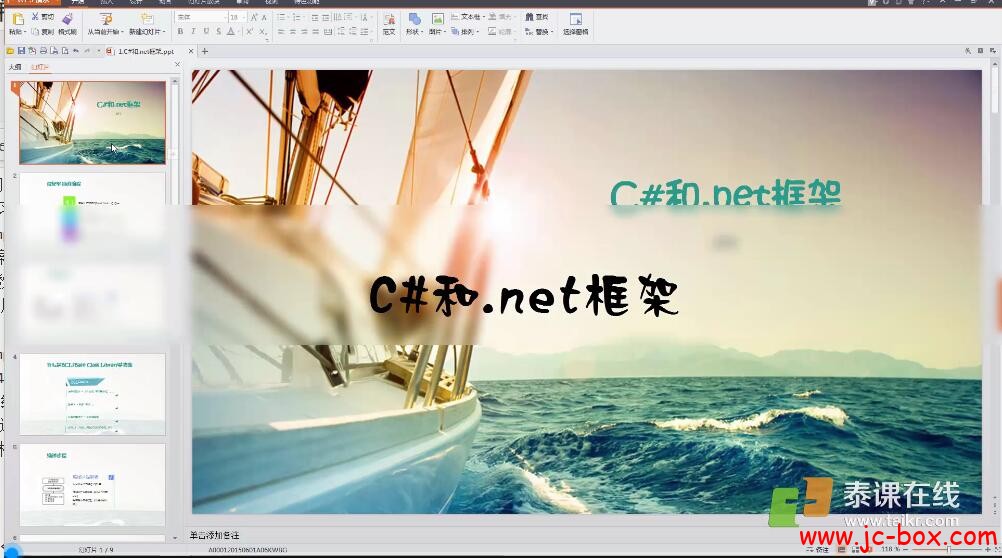This screenshot has width=1002, height=558.
Task: Select the fourth slide thumbnail
Action: pos(93,393)
